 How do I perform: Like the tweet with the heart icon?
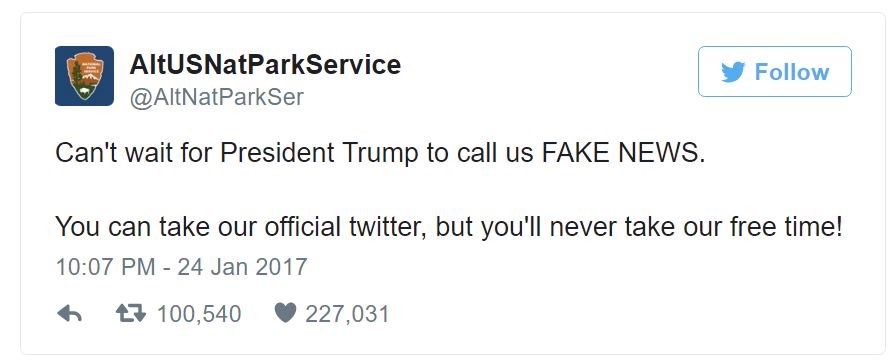click(286, 313)
